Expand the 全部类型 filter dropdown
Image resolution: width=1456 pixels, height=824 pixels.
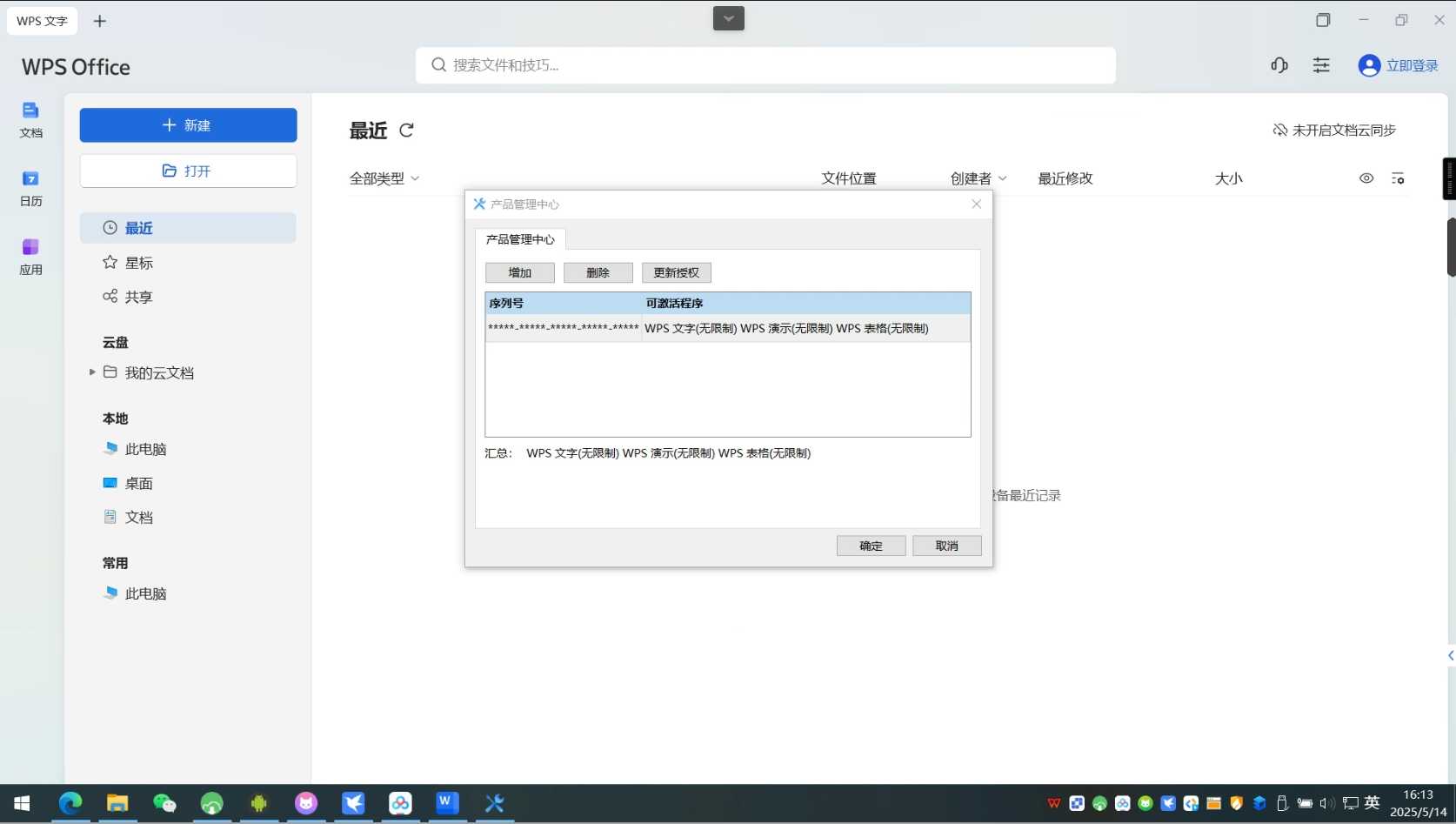coord(384,178)
